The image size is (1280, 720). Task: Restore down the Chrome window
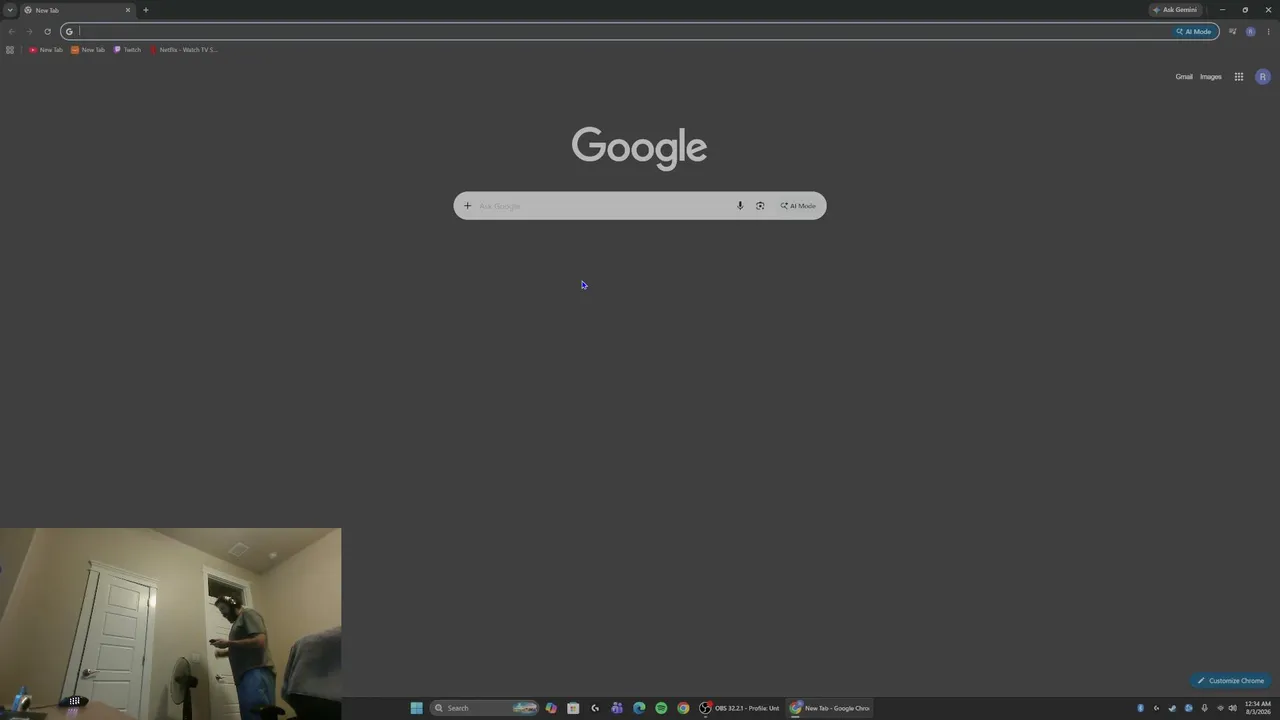[1245, 10]
